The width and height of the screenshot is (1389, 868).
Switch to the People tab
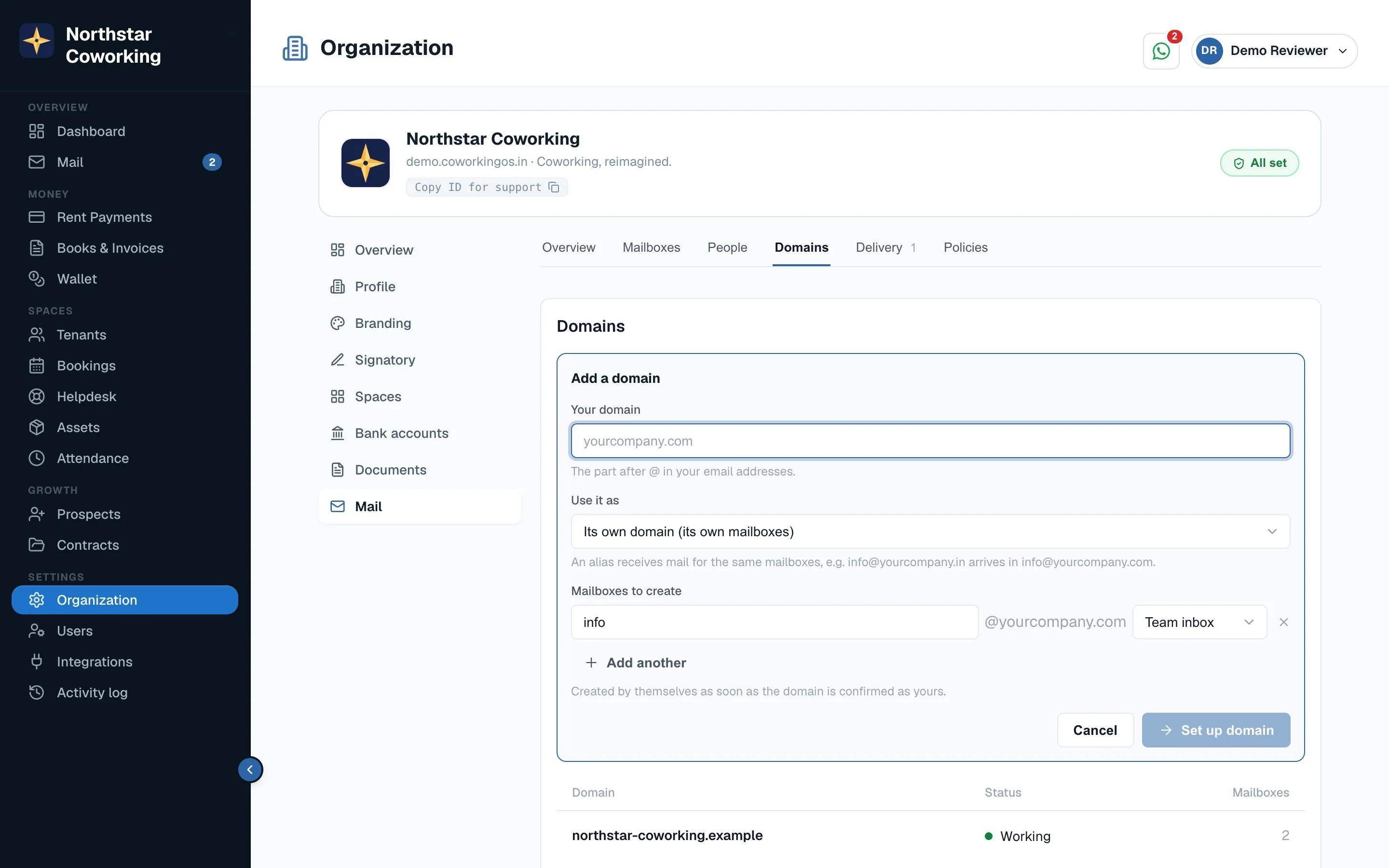point(727,247)
